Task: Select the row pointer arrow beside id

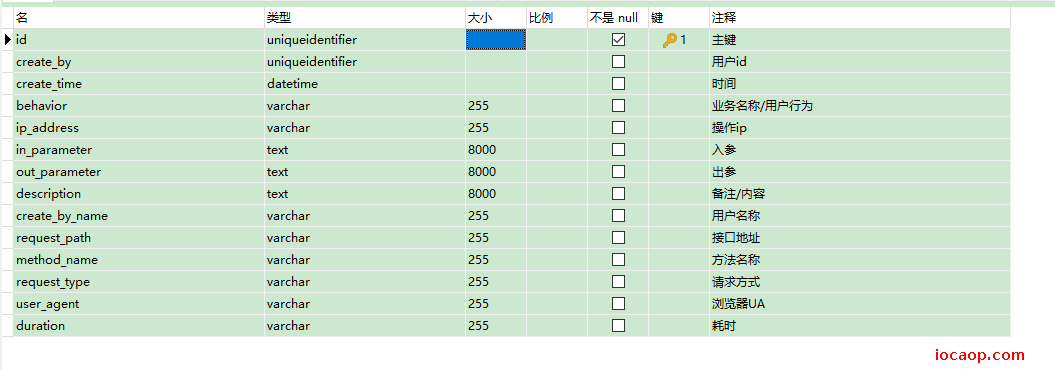Action: [7, 40]
